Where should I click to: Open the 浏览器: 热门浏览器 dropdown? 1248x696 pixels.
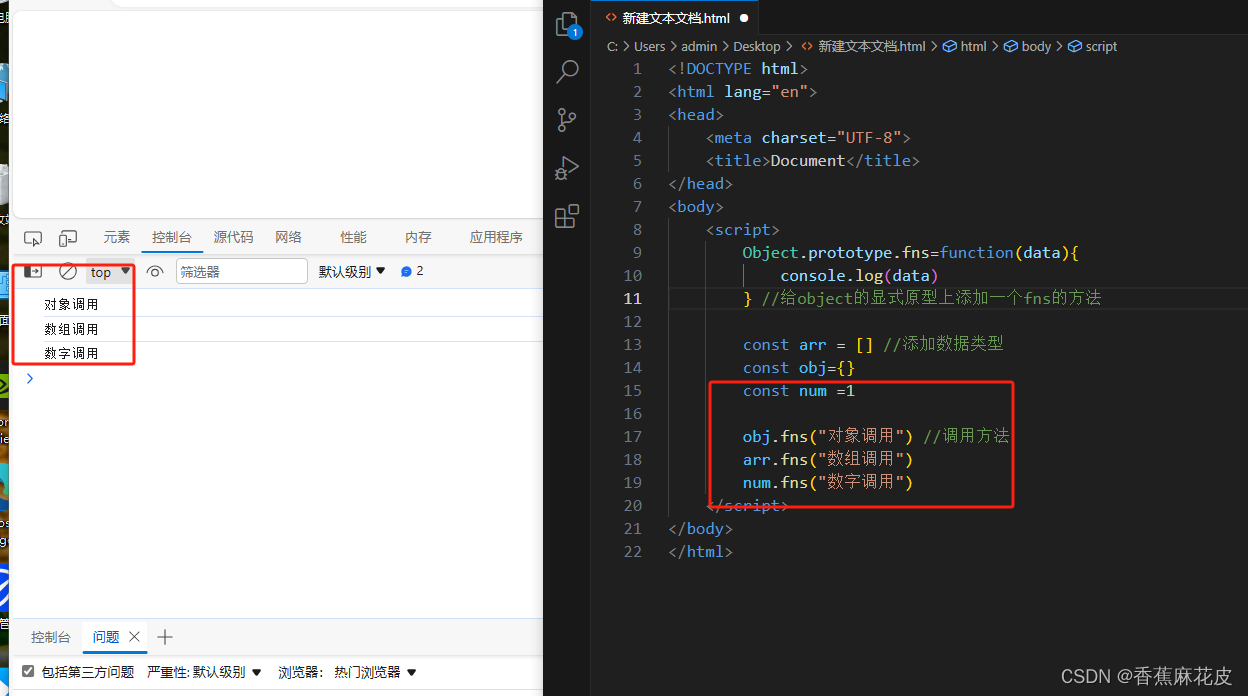[x=347, y=672]
